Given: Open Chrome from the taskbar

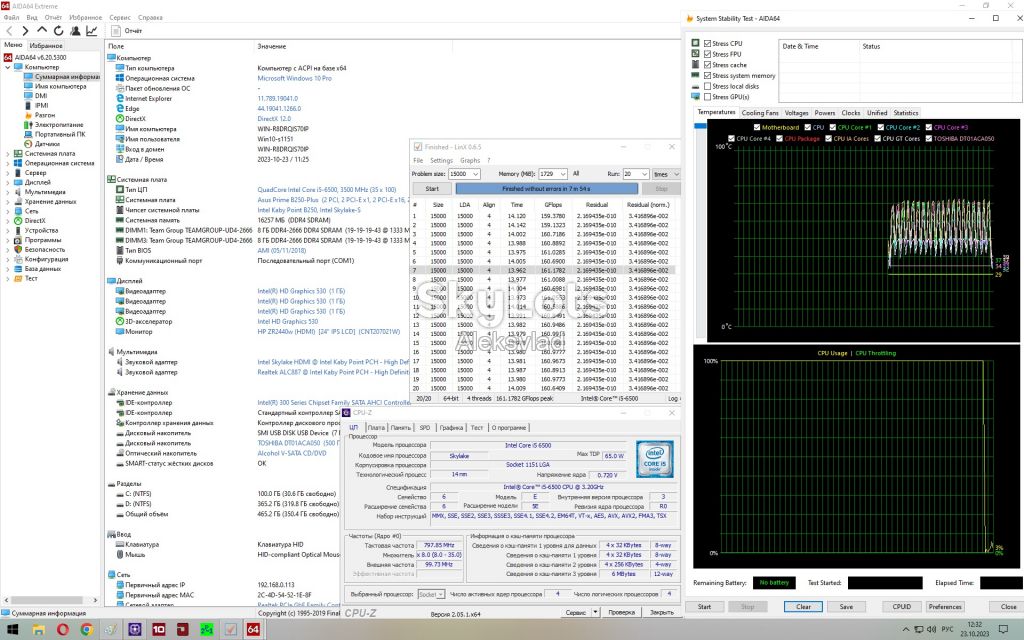Looking at the screenshot, I should click(x=86, y=630).
